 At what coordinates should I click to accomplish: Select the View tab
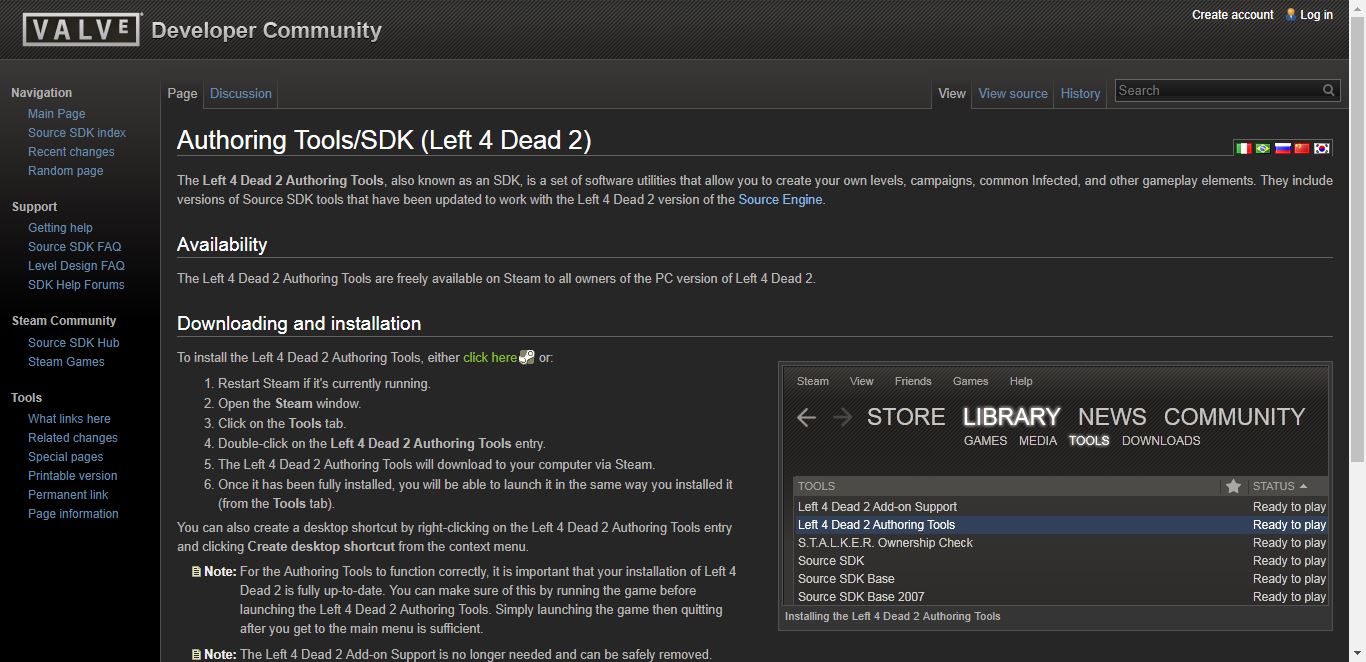coord(952,93)
